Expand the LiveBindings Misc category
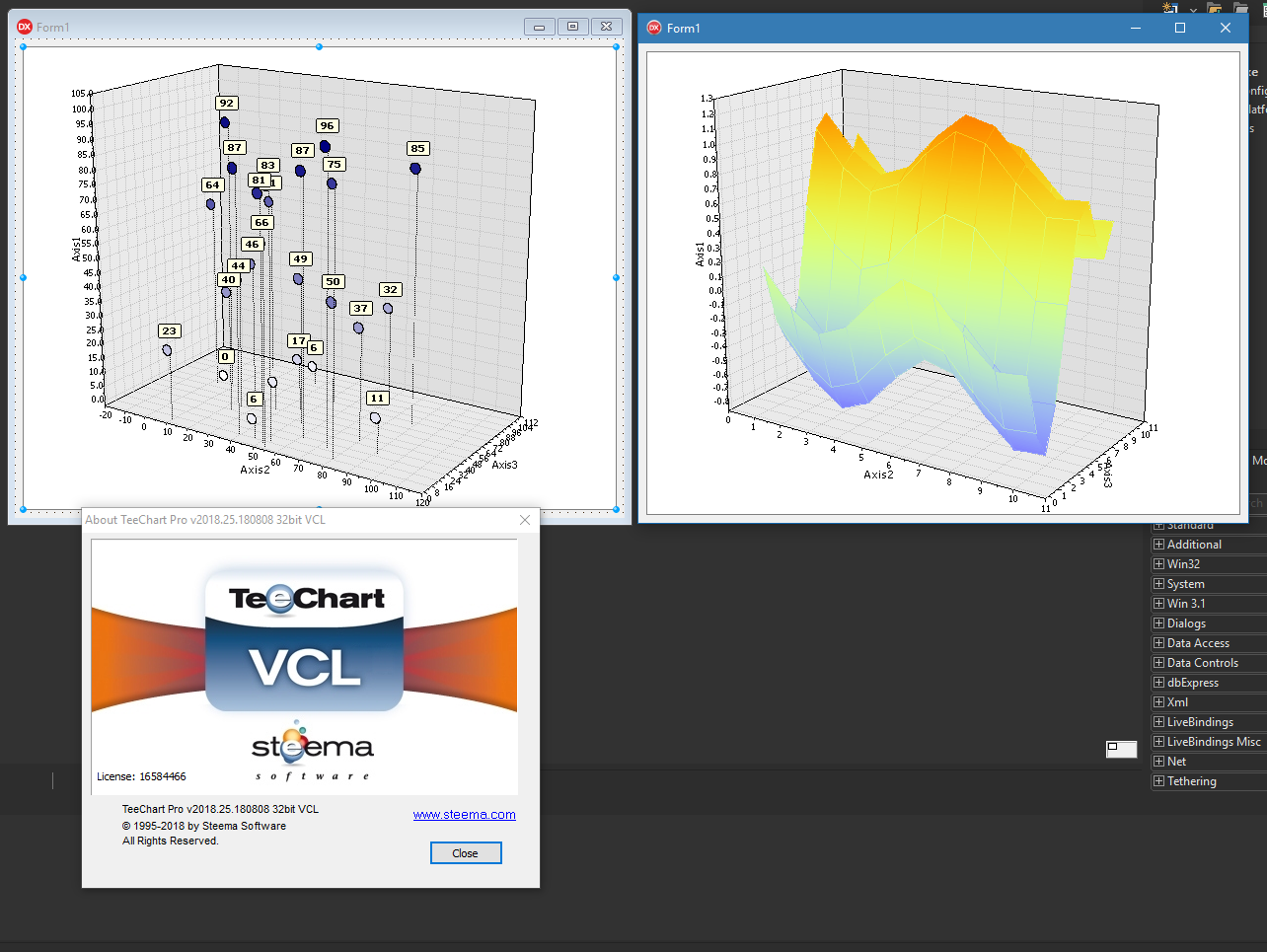Image resolution: width=1267 pixels, height=952 pixels. point(1158,742)
